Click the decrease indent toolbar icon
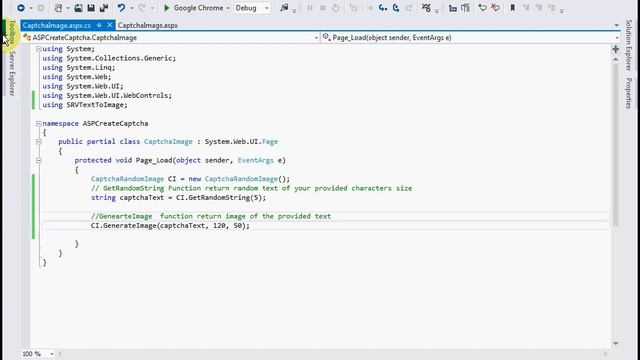 click(x=453, y=8)
